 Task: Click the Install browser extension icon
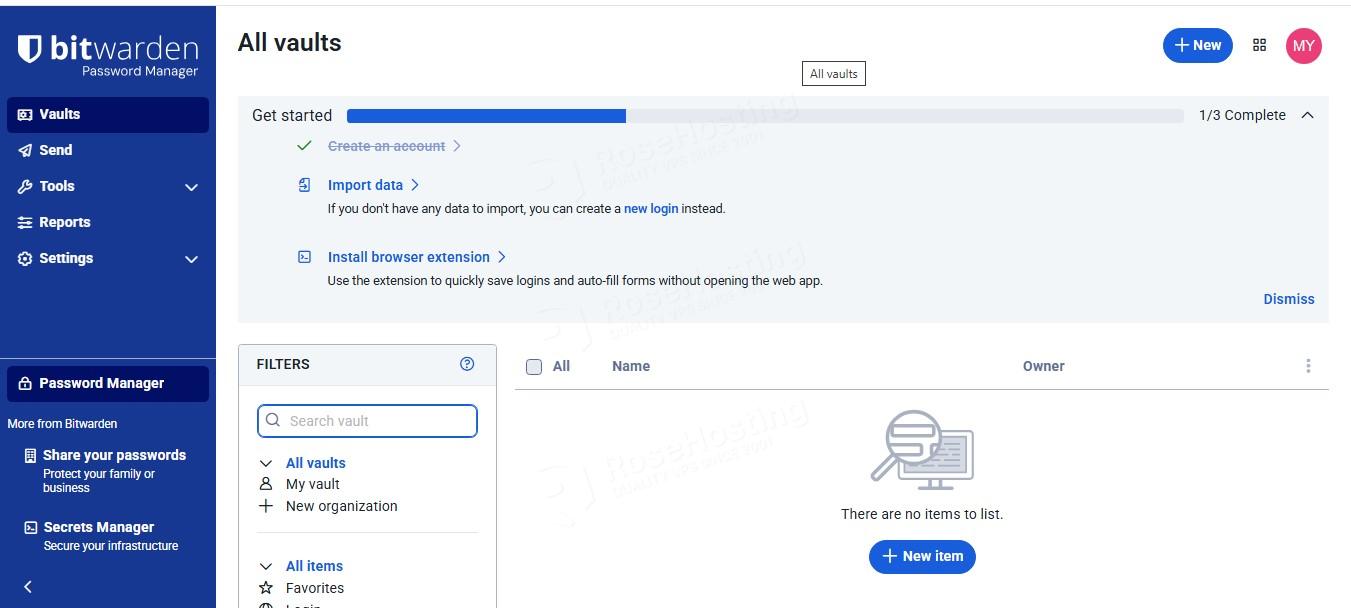tap(304, 256)
